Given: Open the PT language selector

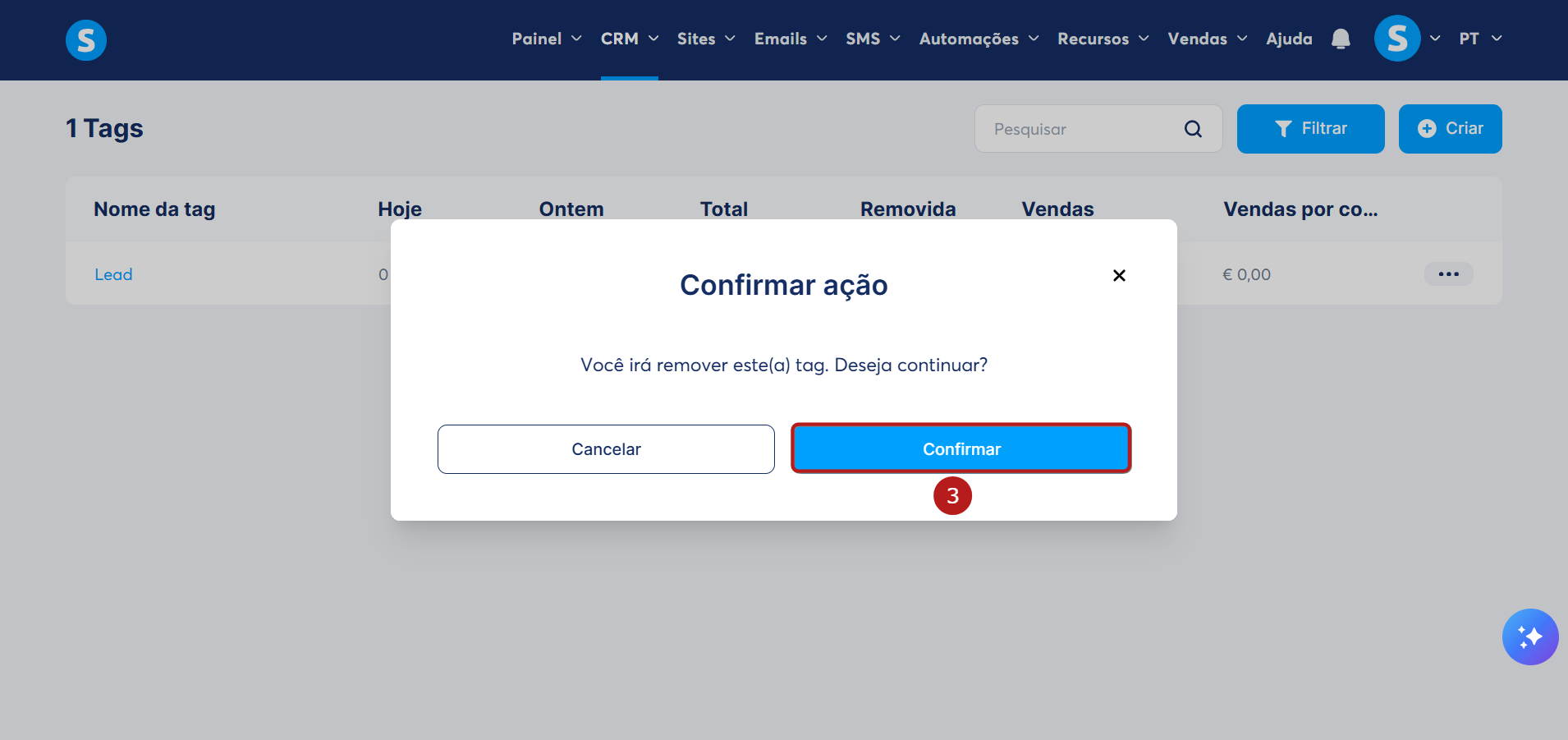Looking at the screenshot, I should [1480, 39].
